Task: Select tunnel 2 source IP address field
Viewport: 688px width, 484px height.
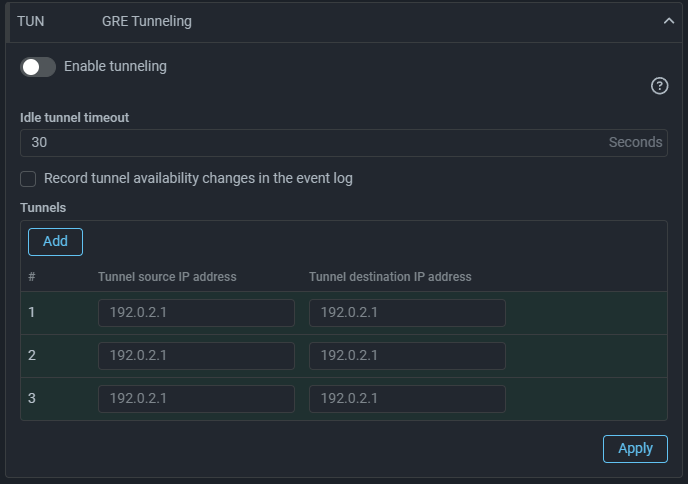Action: coord(196,356)
